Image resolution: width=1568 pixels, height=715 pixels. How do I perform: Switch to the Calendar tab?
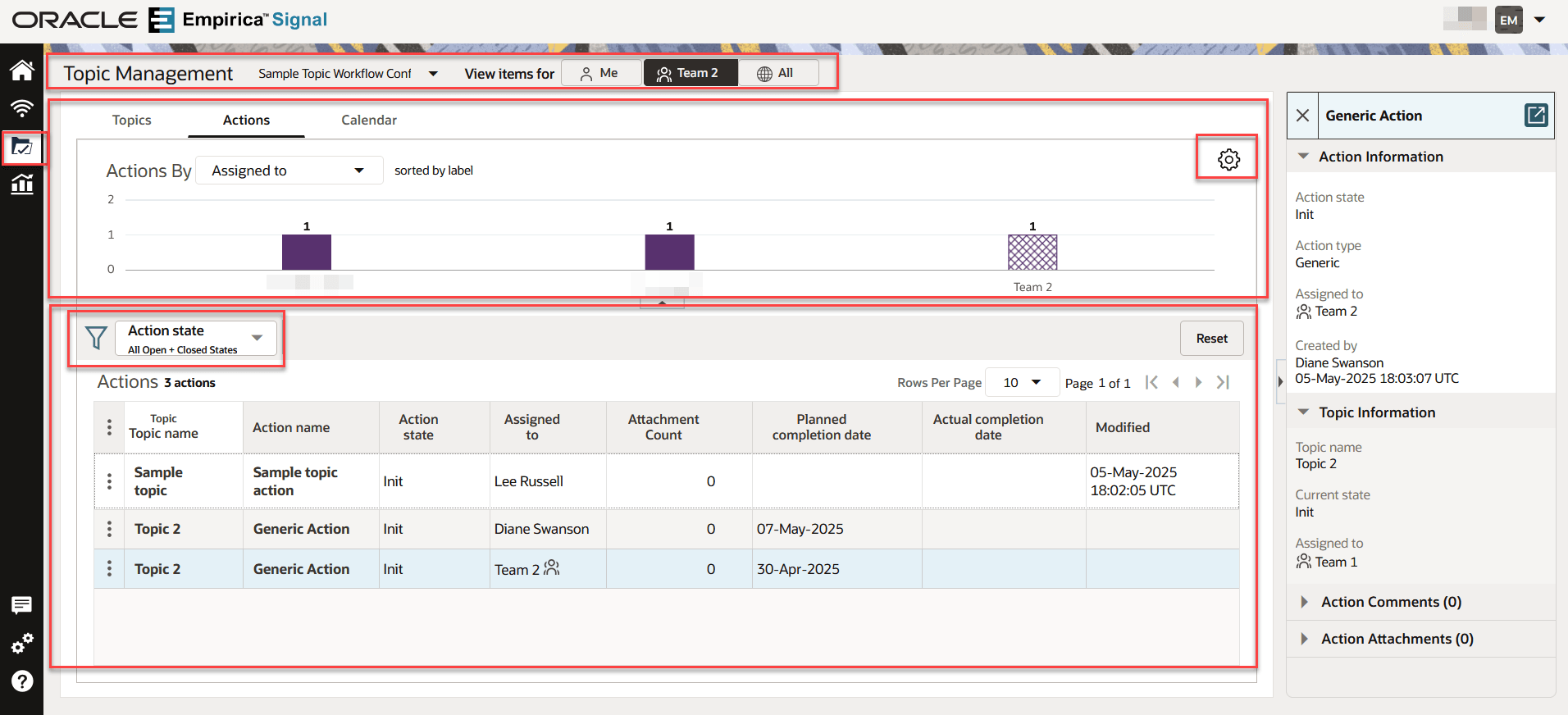[369, 120]
